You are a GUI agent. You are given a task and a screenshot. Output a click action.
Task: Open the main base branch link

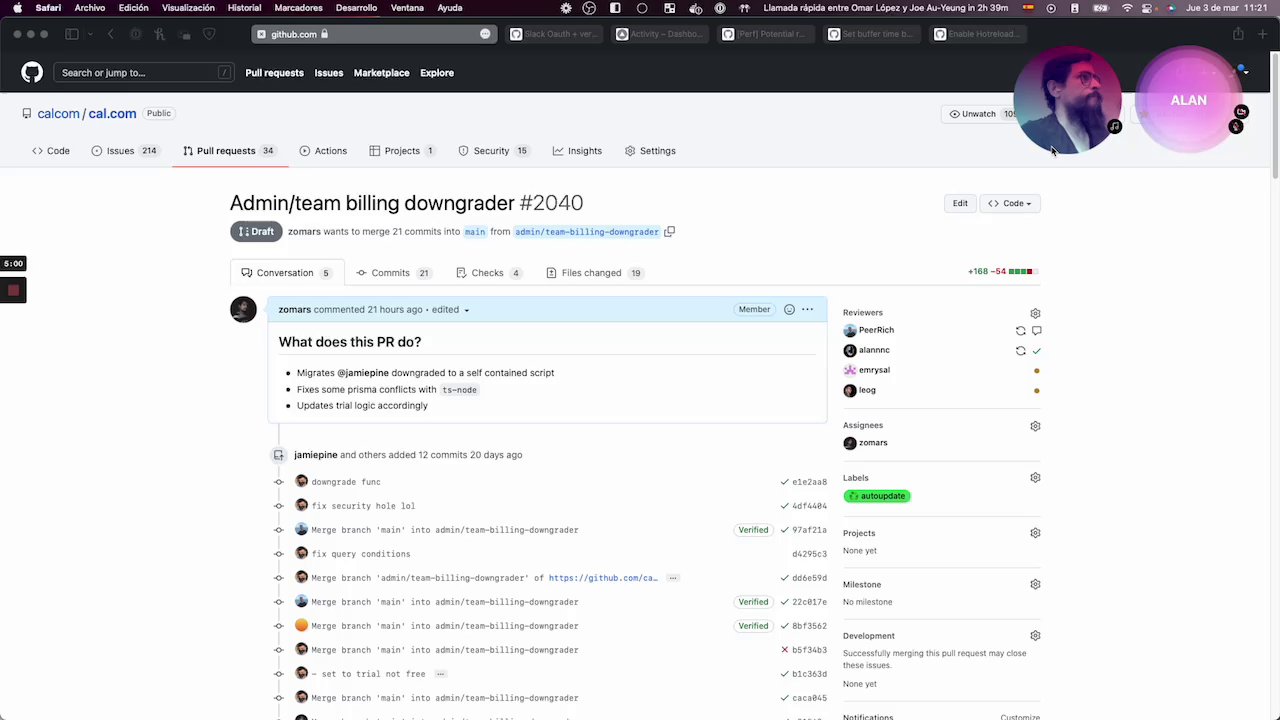tap(475, 232)
